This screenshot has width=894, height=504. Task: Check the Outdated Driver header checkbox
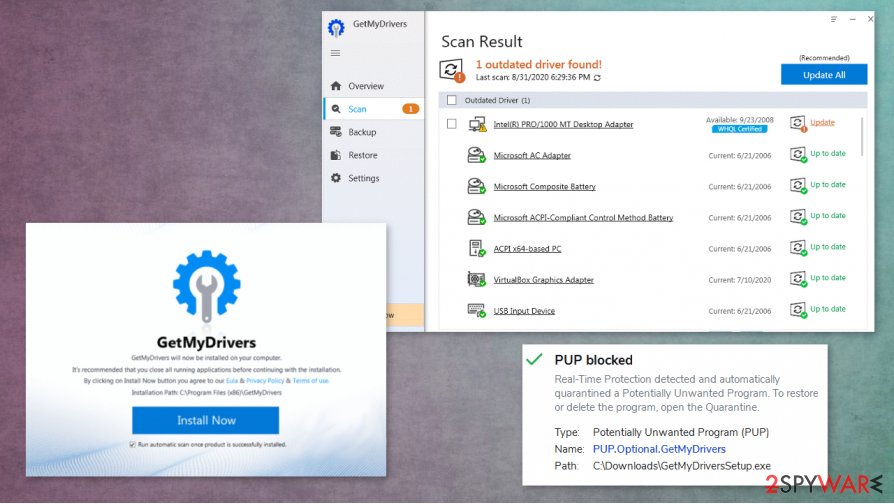(452, 100)
